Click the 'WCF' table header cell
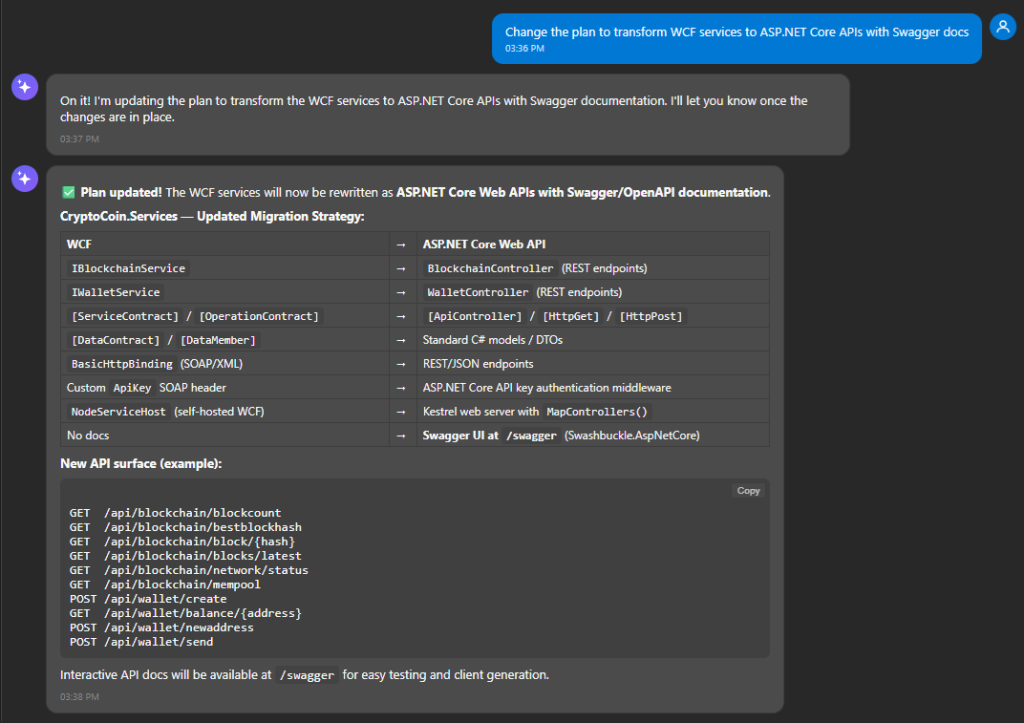Viewport: 1024px width, 723px height. pos(225,244)
